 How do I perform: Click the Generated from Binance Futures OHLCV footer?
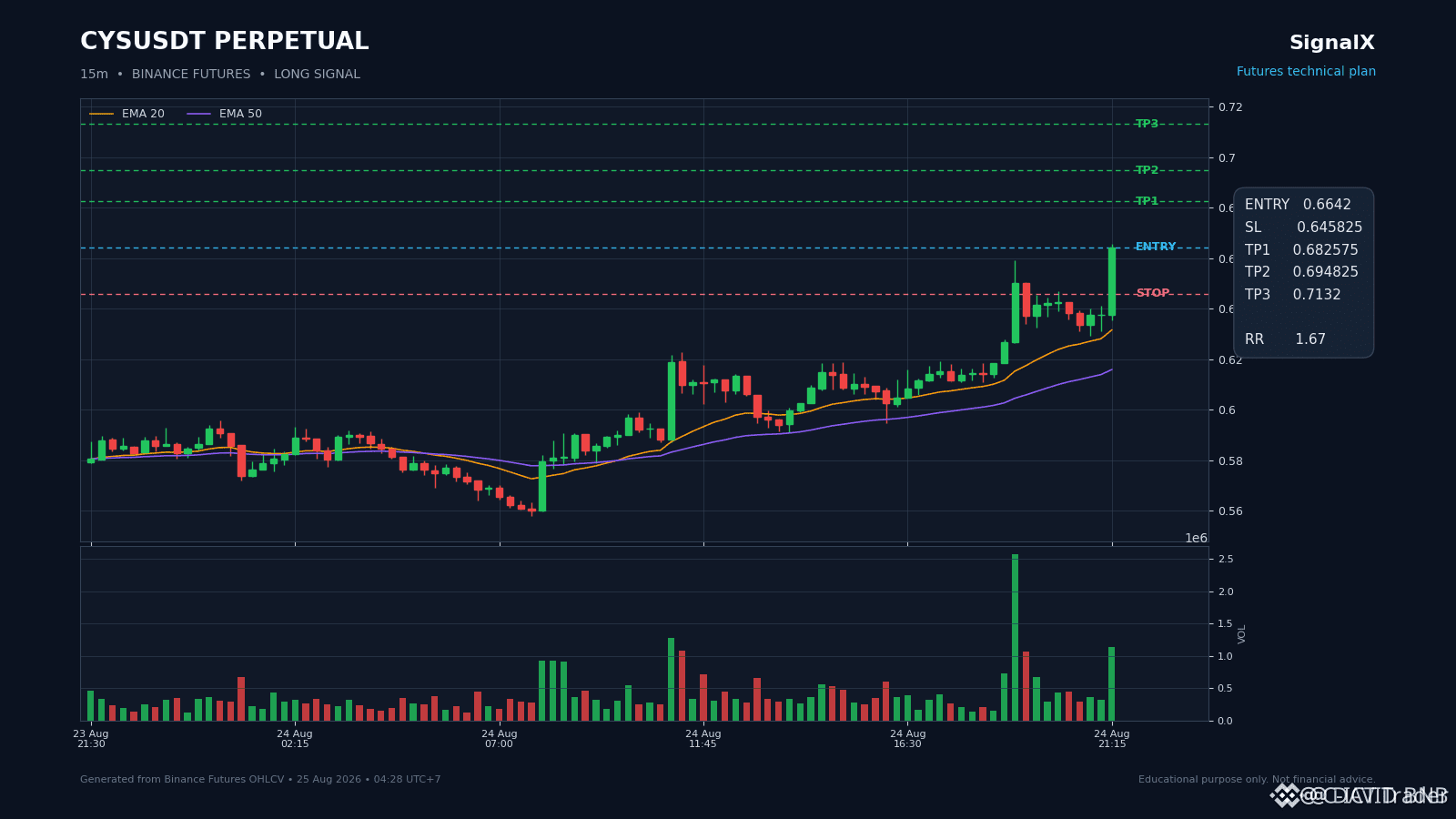pyautogui.click(x=260, y=780)
